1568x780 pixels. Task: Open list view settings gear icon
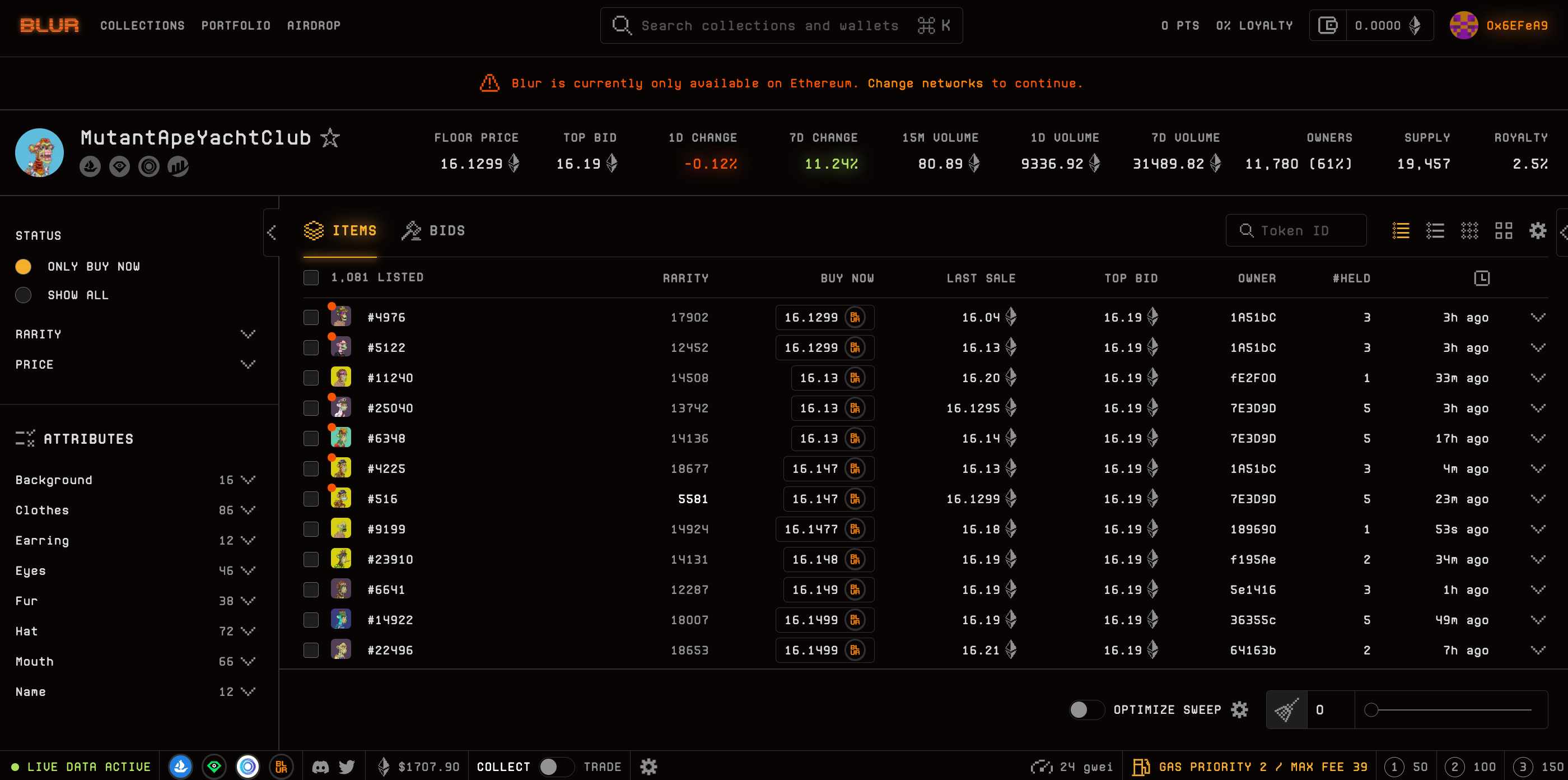coord(1538,231)
